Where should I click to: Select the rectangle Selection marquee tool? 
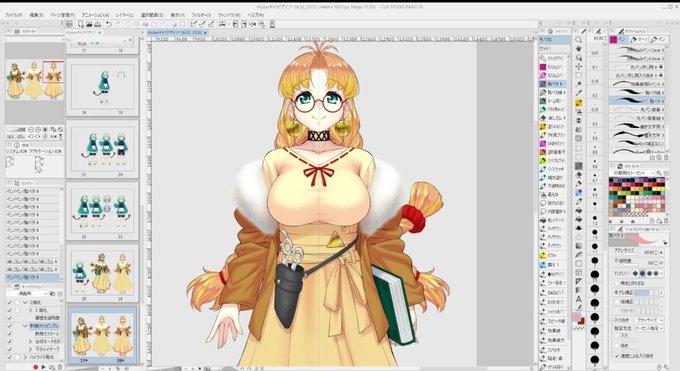[x=579, y=76]
